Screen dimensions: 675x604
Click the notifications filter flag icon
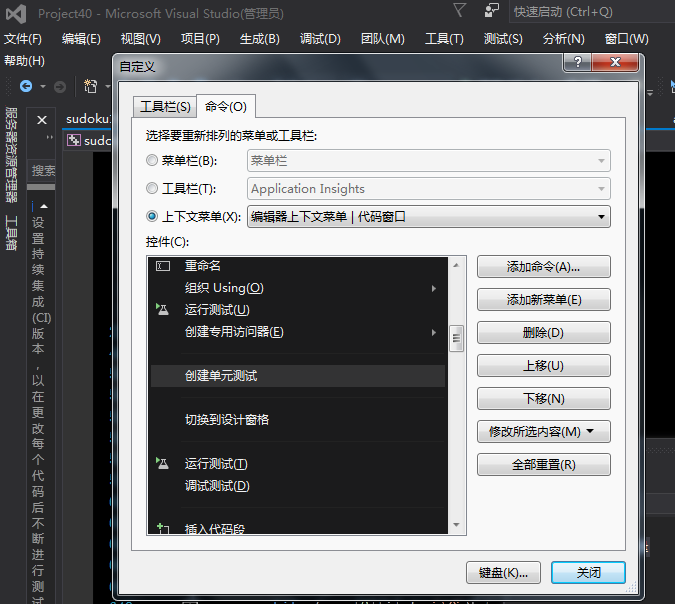tap(459, 10)
